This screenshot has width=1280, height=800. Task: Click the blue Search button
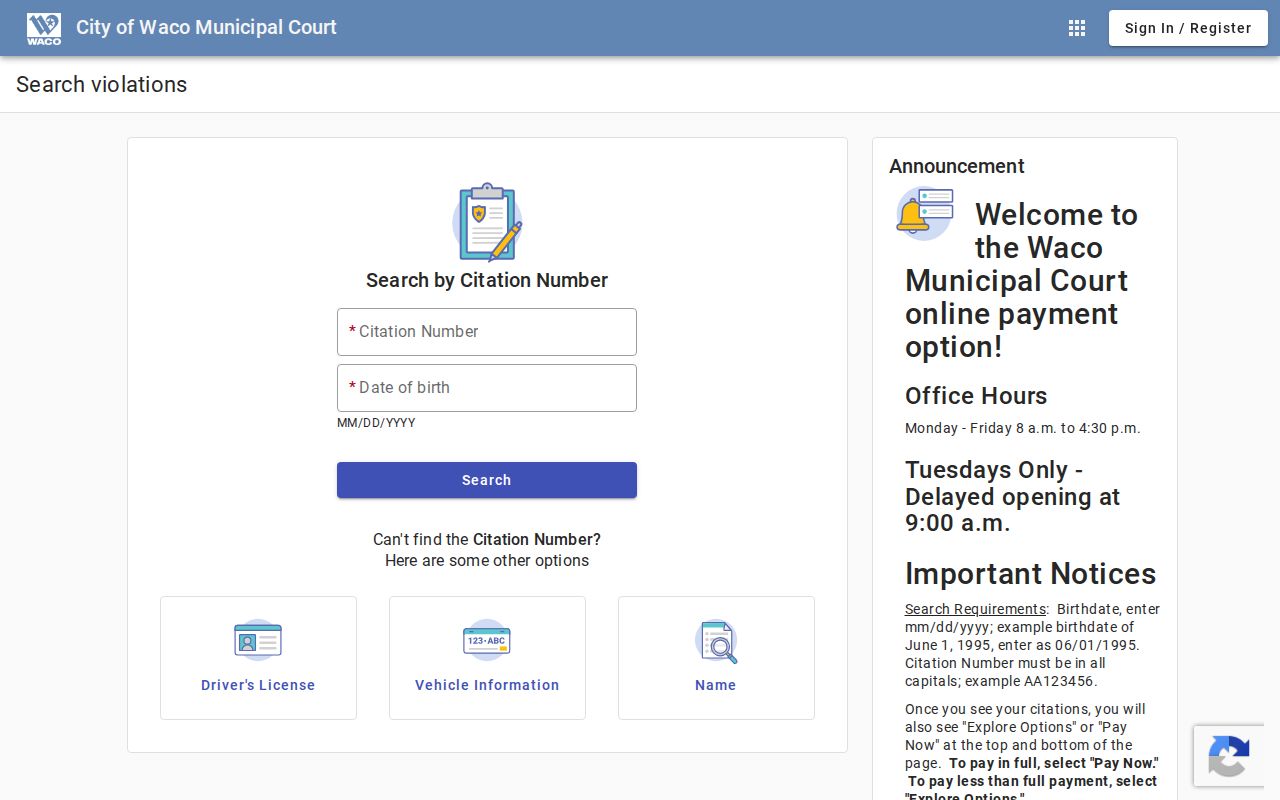click(x=487, y=480)
